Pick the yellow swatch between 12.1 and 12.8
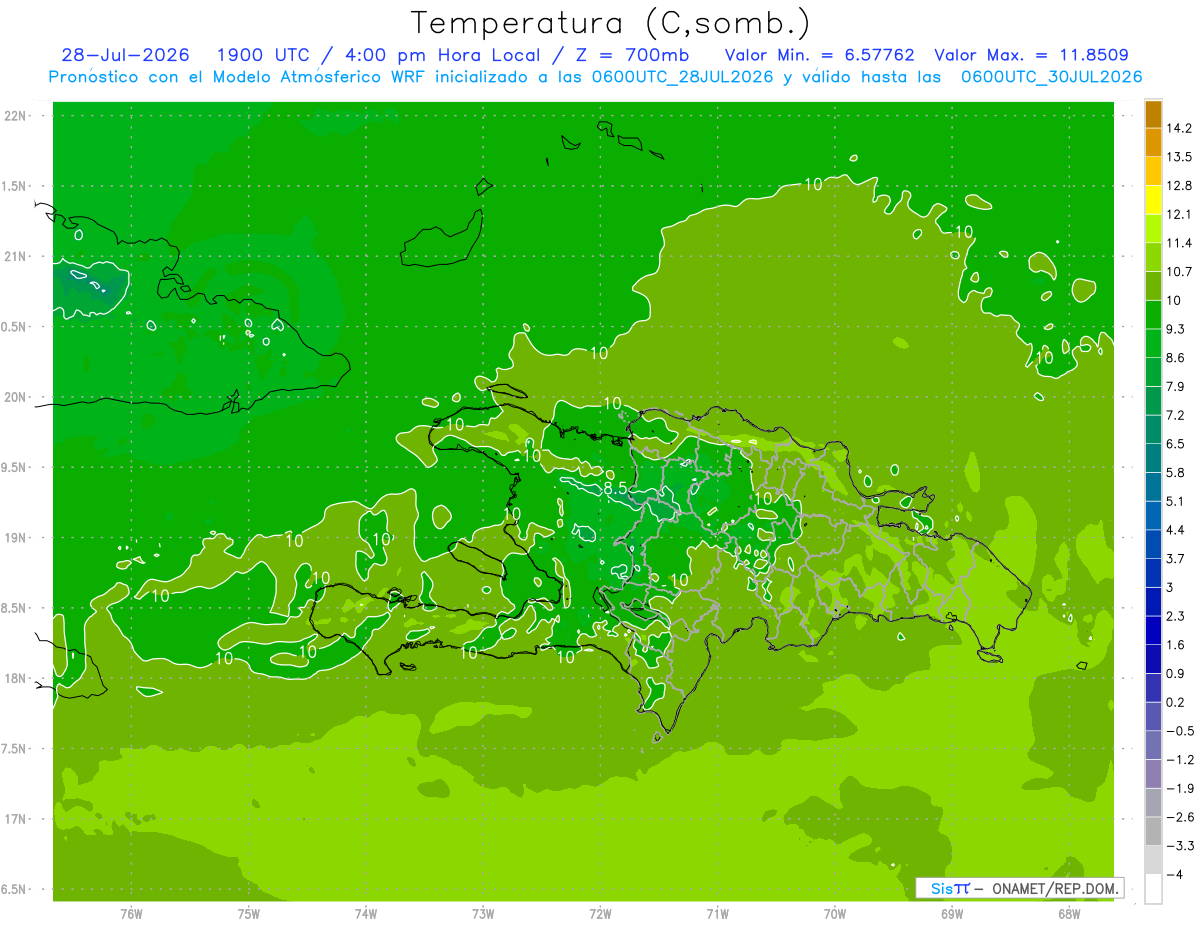This screenshot has height=927, width=1200. pos(1153,200)
